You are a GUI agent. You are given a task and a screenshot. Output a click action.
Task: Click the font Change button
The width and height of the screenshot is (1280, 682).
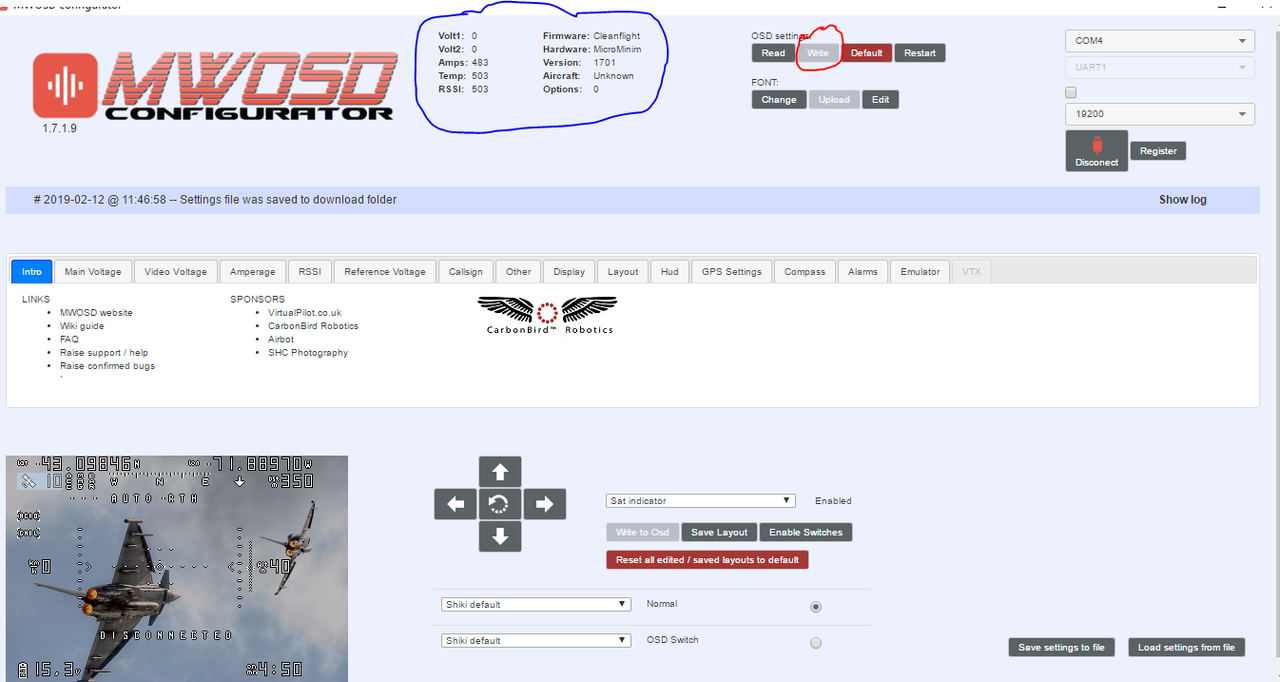(x=779, y=99)
